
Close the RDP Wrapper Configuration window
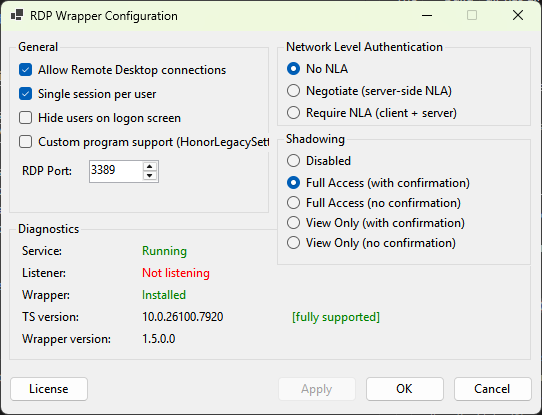(518, 16)
